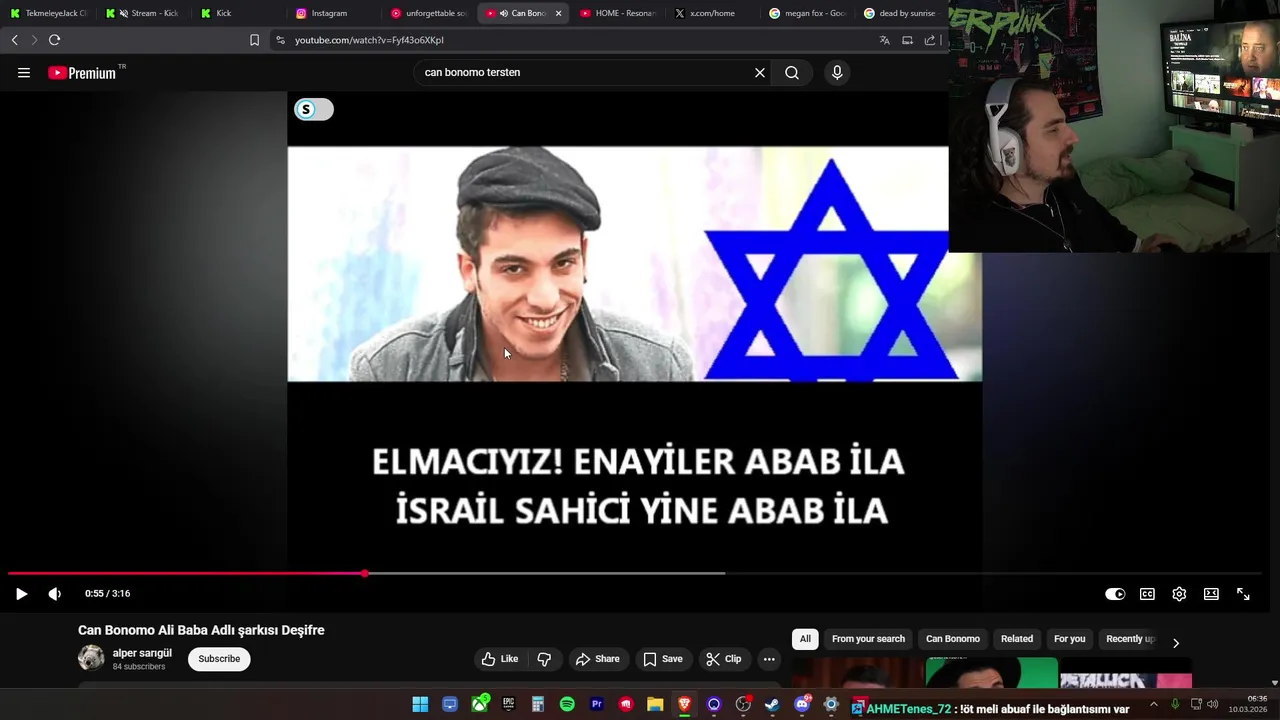Mute the video volume speaker
The width and height of the screenshot is (1280, 720).
[55, 594]
